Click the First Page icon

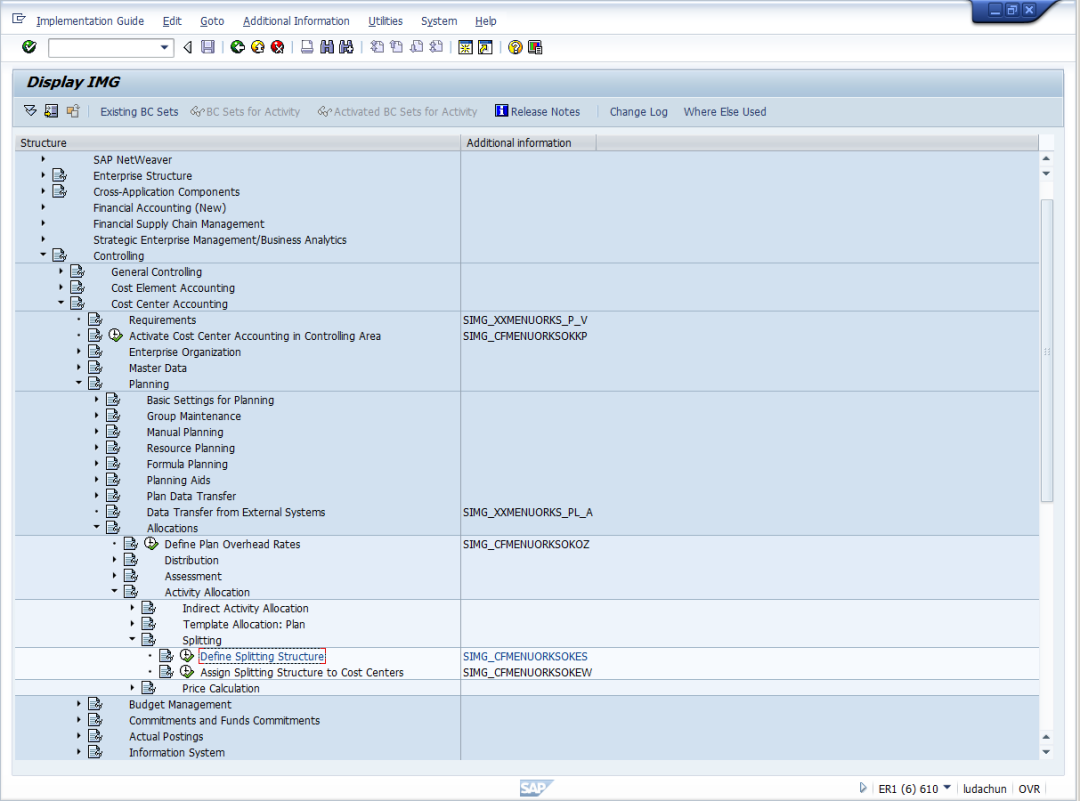[377, 47]
